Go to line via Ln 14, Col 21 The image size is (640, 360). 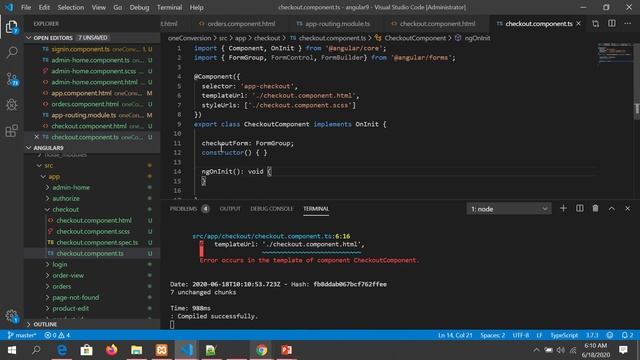[x=455, y=335]
